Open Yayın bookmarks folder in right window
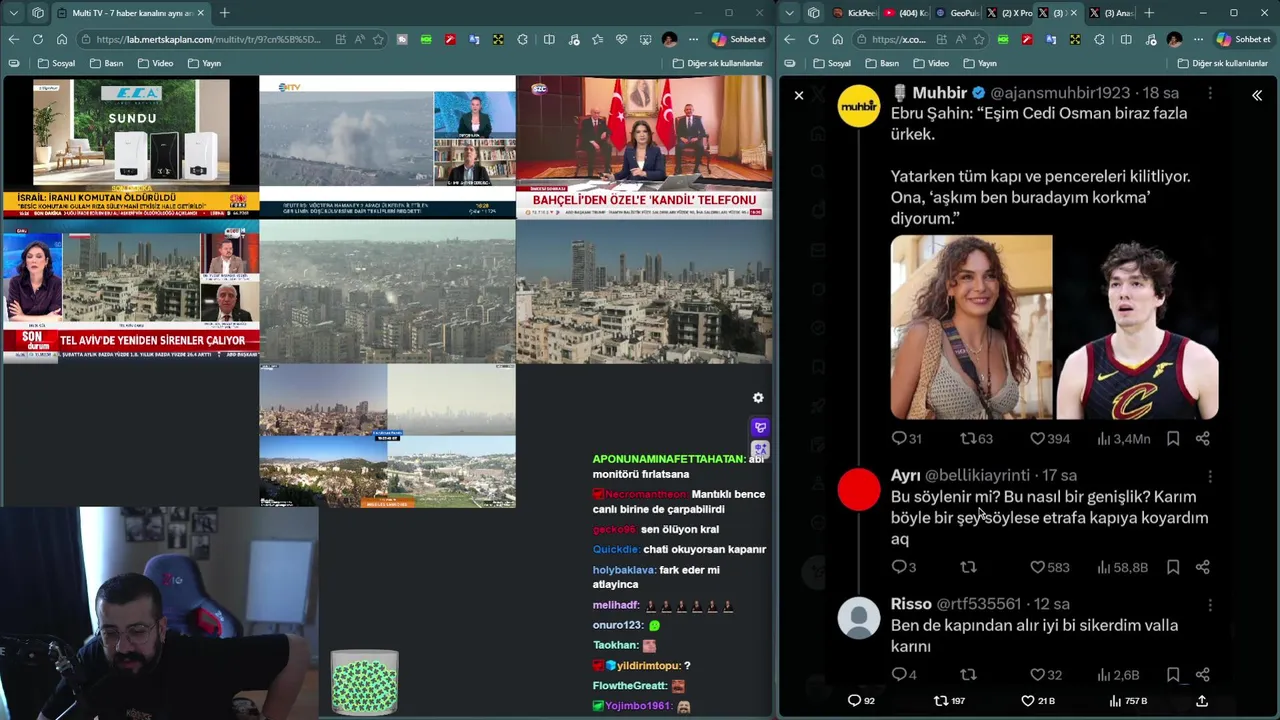The width and height of the screenshot is (1280, 720). (x=980, y=63)
